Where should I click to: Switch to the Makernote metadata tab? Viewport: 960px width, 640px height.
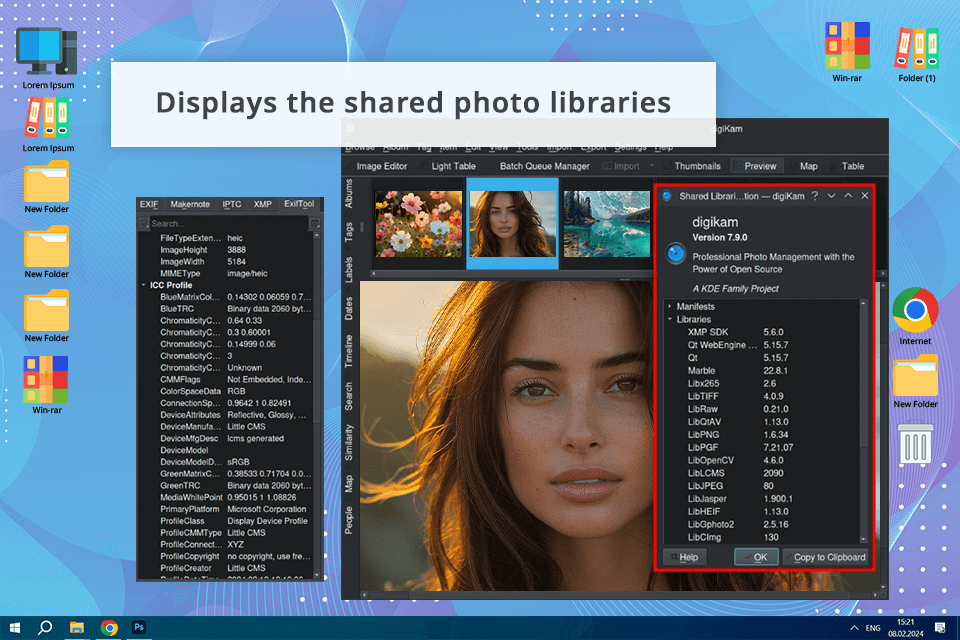tap(190, 205)
